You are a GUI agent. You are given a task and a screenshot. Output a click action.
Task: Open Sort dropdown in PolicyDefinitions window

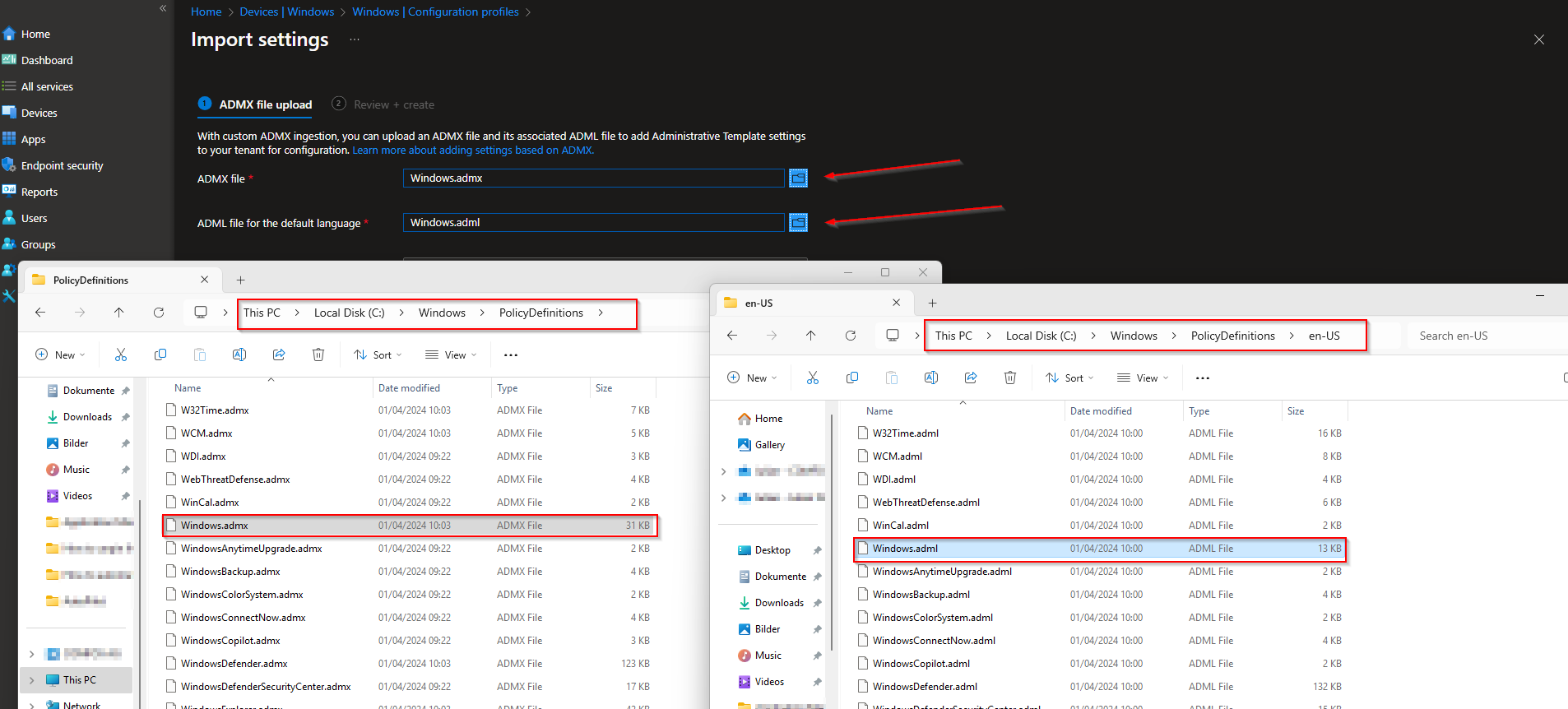tap(378, 354)
